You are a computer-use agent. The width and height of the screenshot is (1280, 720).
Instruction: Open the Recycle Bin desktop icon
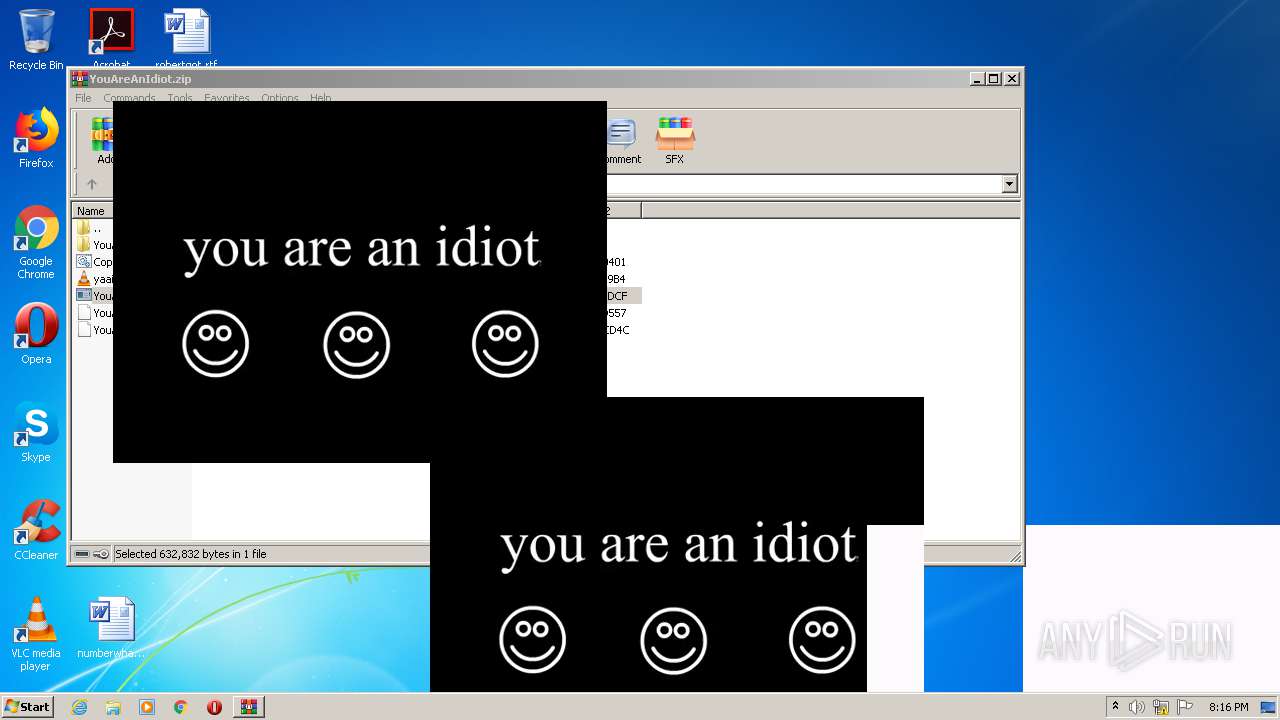point(36,40)
